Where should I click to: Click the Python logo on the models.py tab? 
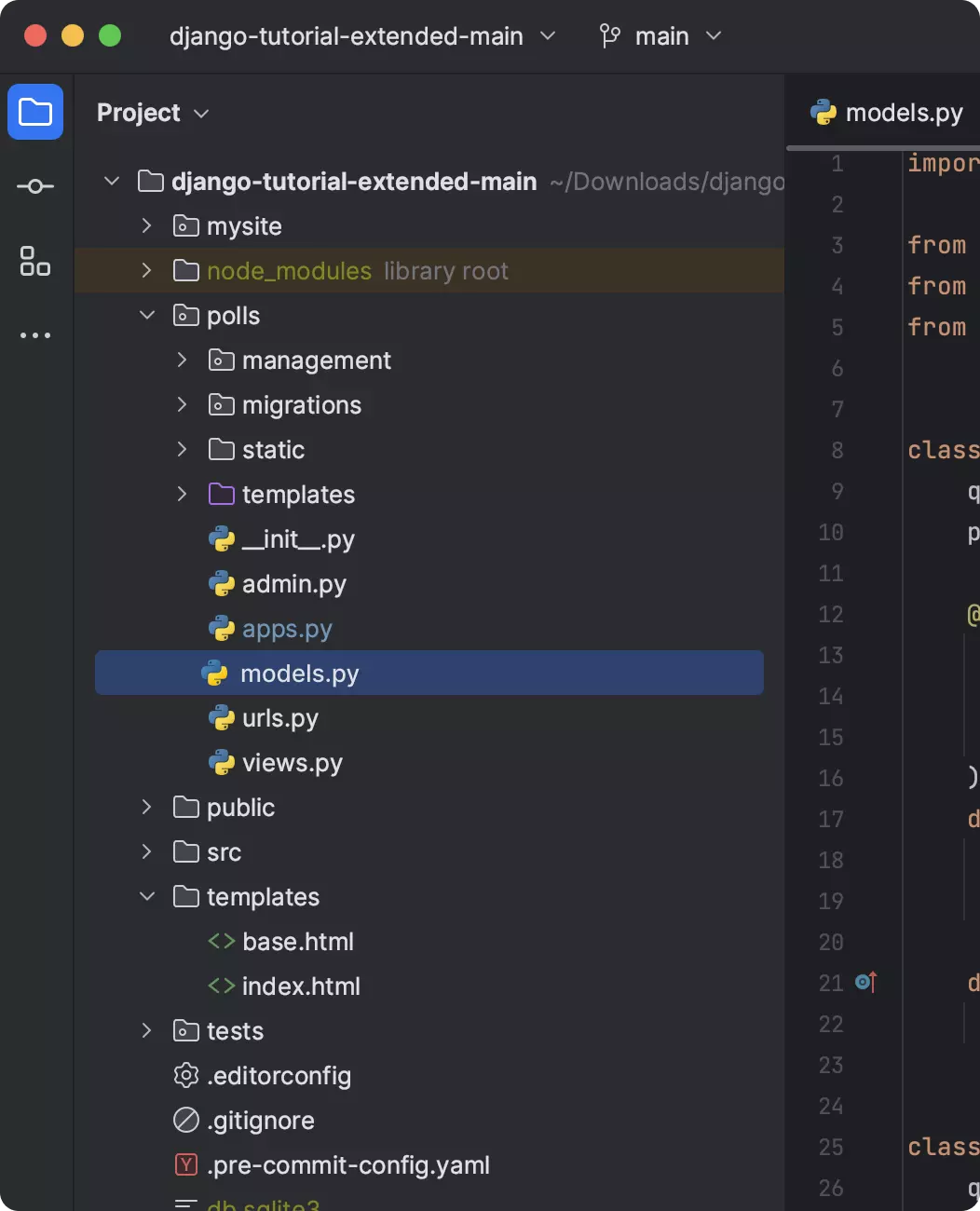click(823, 112)
